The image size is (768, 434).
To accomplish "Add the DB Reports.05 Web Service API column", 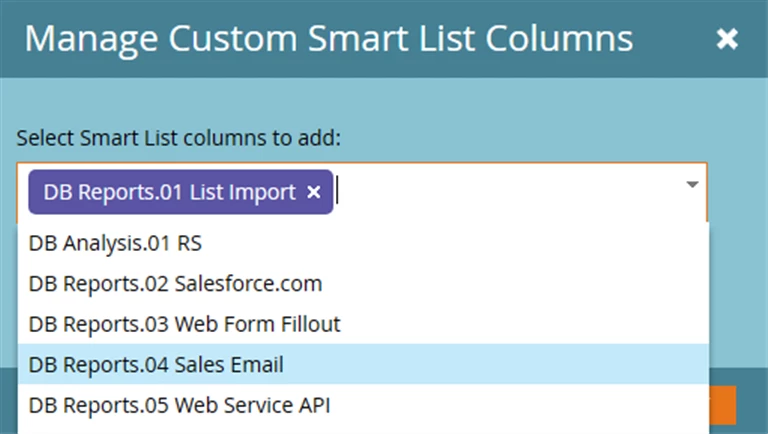I will click(179, 406).
